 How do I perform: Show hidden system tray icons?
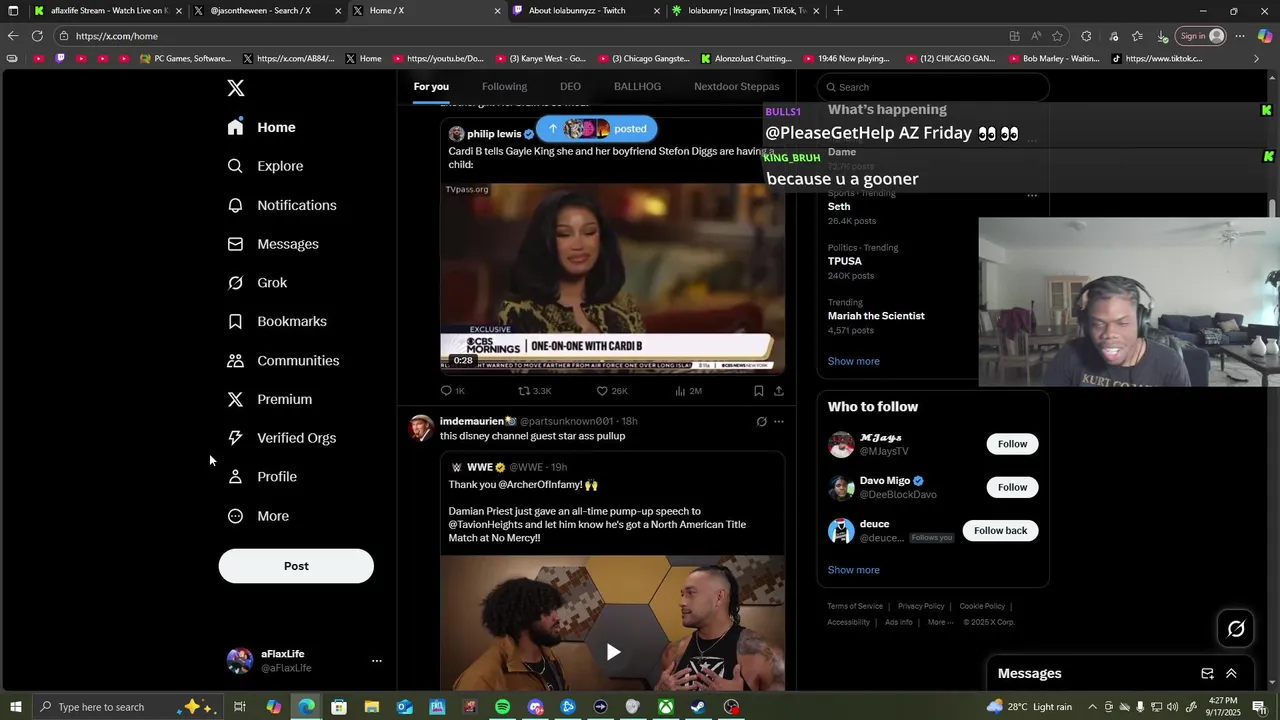[1092, 707]
